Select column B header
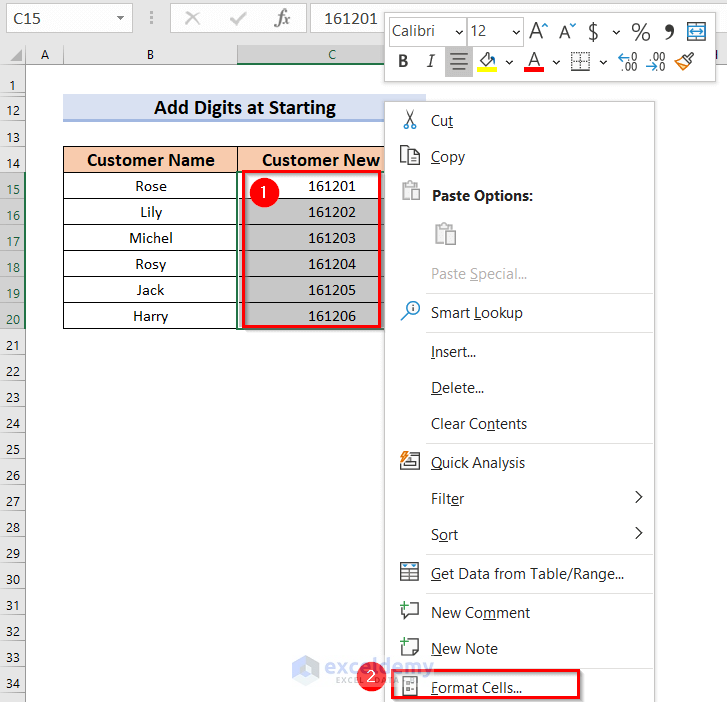This screenshot has width=727, height=702. pyautogui.click(x=150, y=55)
